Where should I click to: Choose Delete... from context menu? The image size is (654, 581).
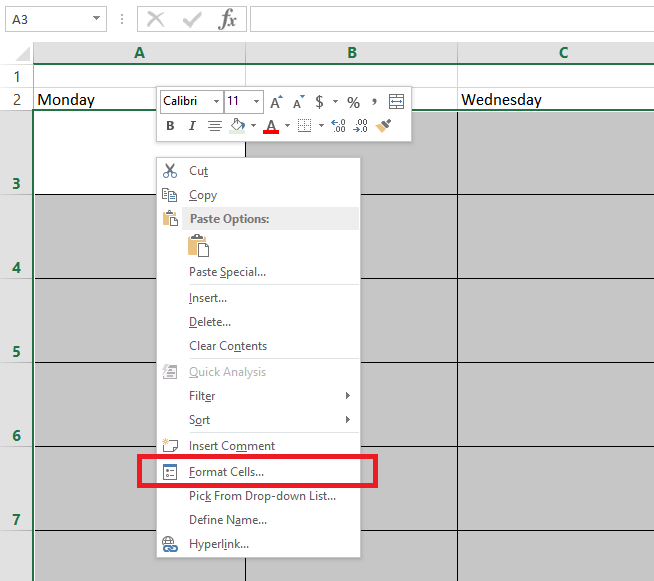(258, 322)
